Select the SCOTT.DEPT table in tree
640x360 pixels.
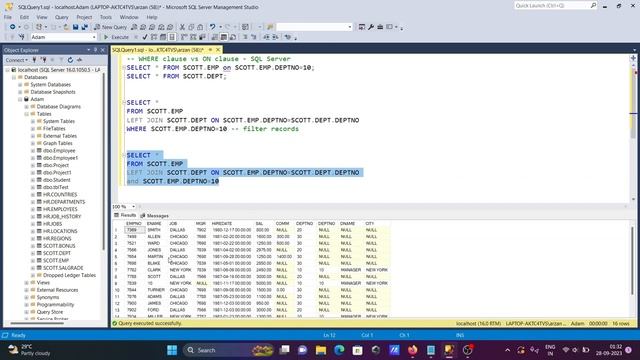[57, 253]
